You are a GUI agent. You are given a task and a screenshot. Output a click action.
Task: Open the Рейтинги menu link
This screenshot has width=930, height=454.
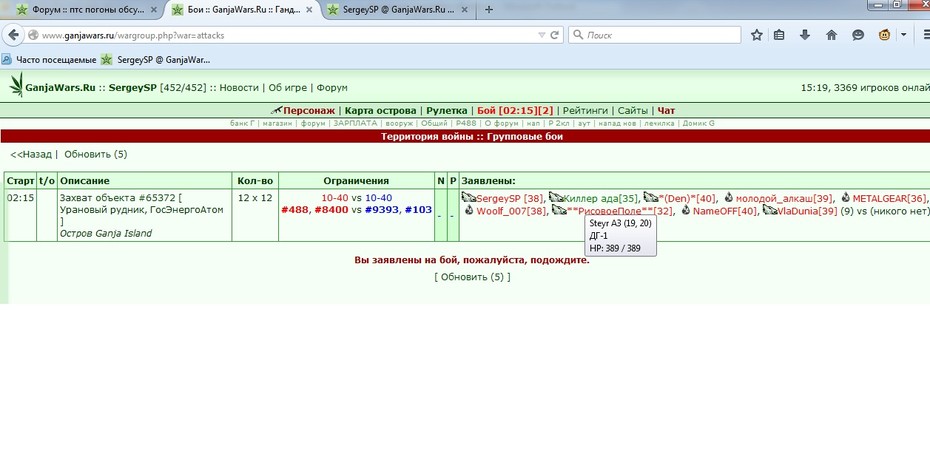pos(585,110)
